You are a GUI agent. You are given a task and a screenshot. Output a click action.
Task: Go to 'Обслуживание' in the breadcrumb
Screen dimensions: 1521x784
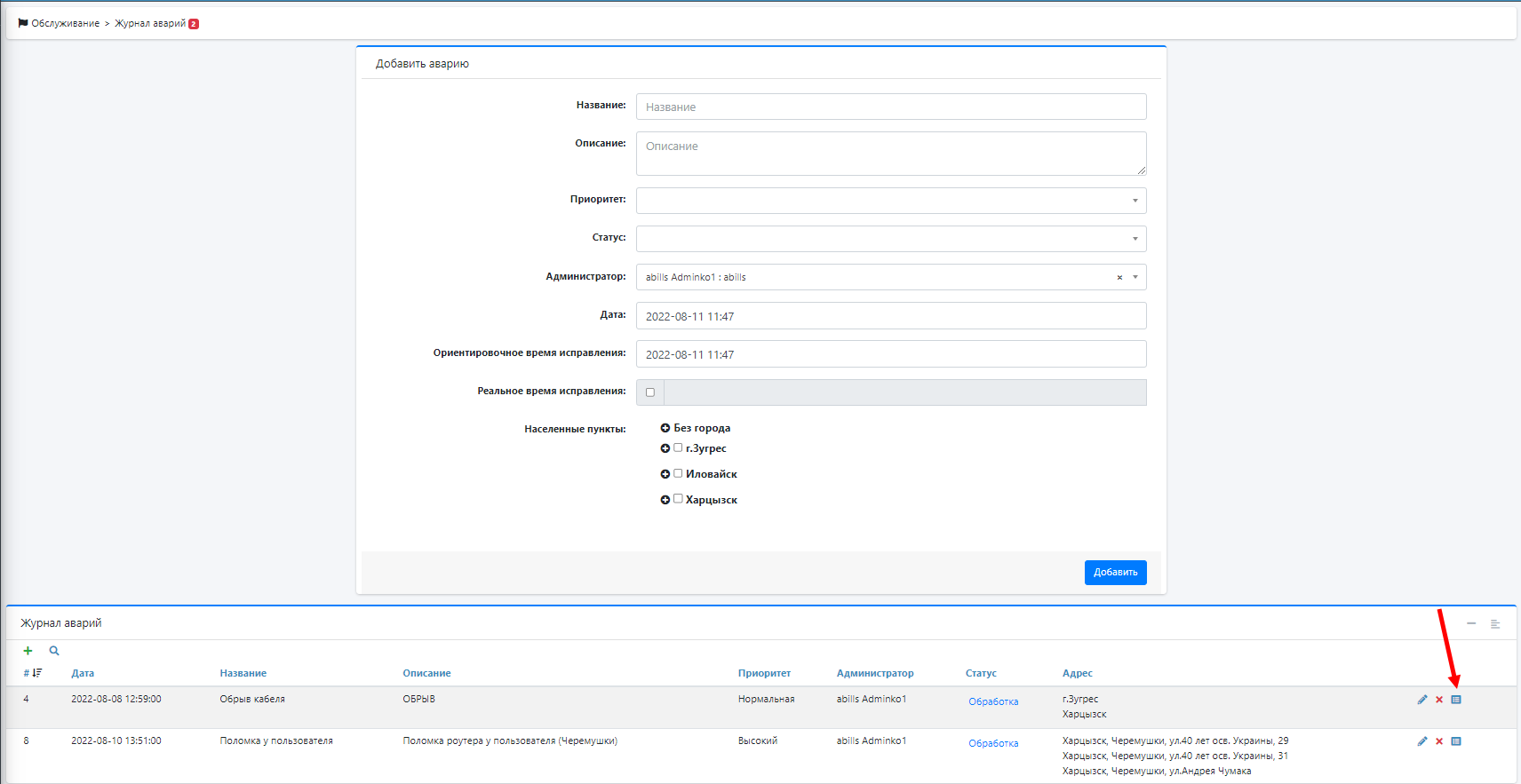(65, 24)
